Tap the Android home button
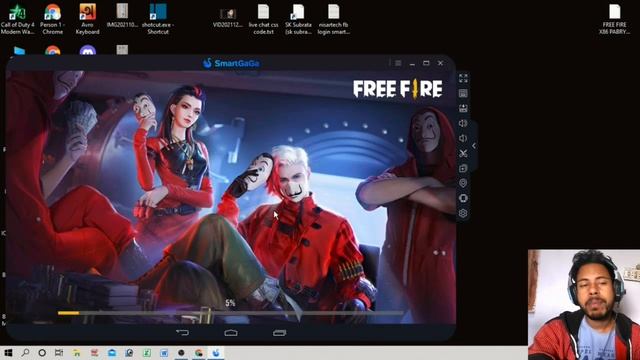 click(231, 333)
